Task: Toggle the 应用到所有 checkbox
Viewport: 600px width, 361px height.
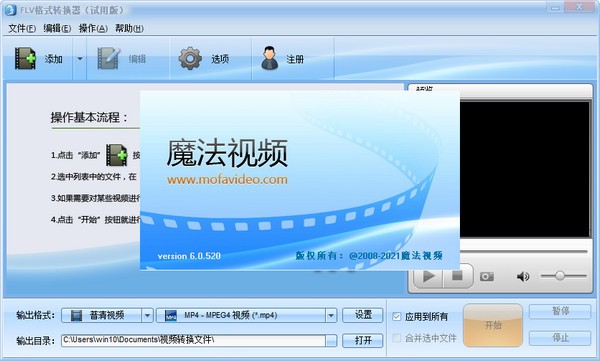Action: tap(397, 317)
